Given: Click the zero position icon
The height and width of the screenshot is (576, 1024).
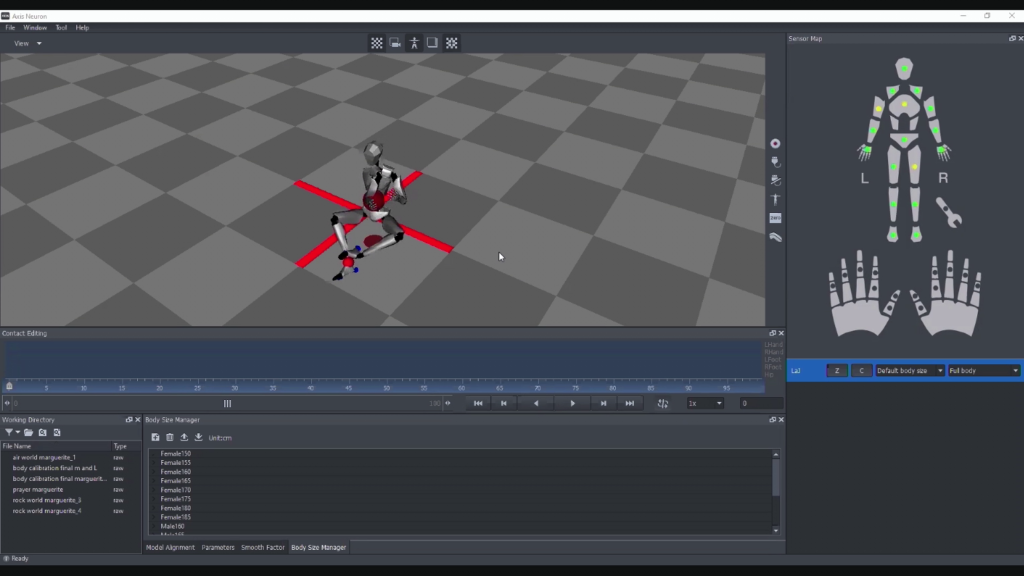Looking at the screenshot, I should [775, 218].
